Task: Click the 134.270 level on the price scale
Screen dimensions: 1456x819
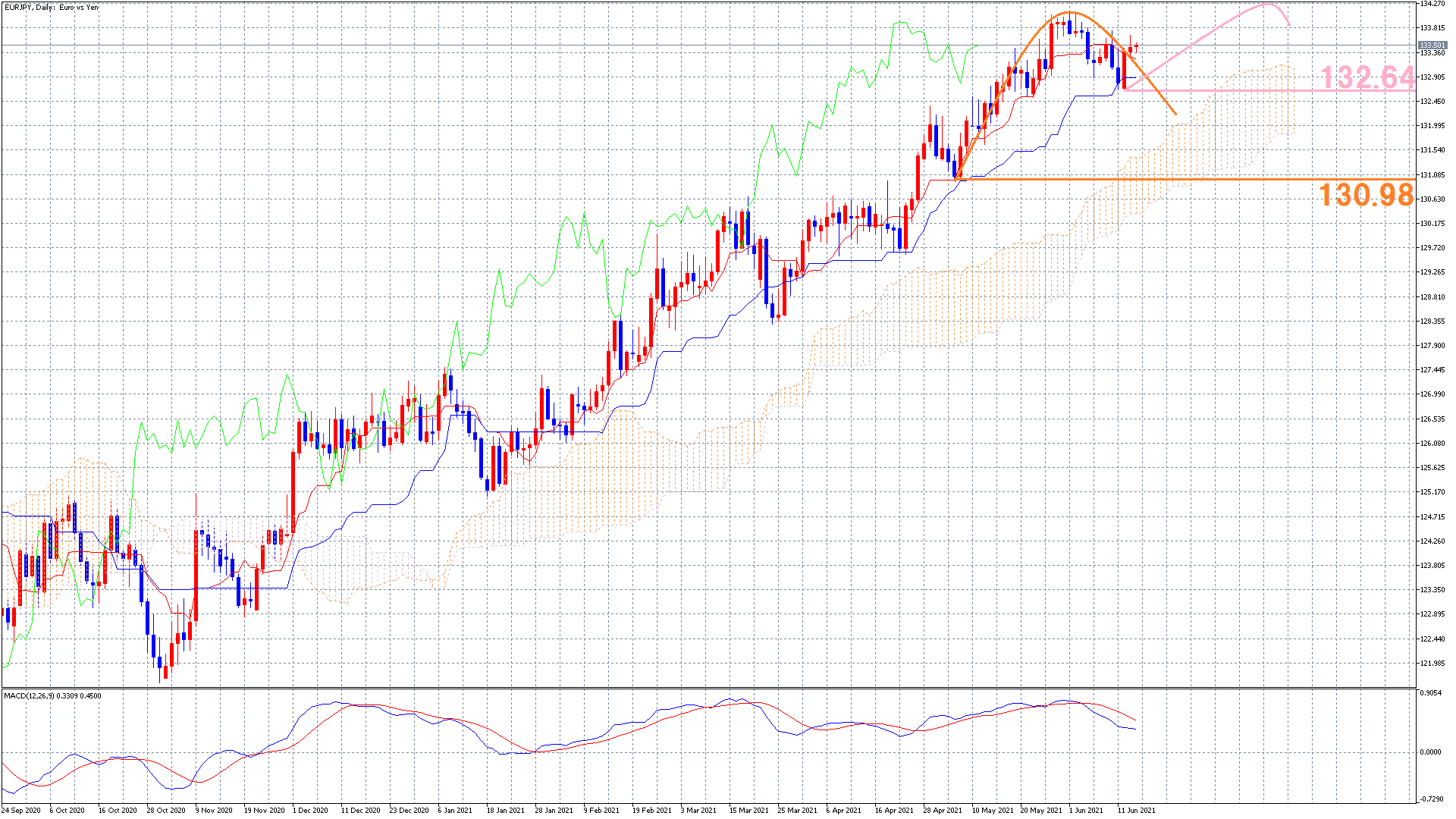Action: pyautogui.click(x=1432, y=4)
